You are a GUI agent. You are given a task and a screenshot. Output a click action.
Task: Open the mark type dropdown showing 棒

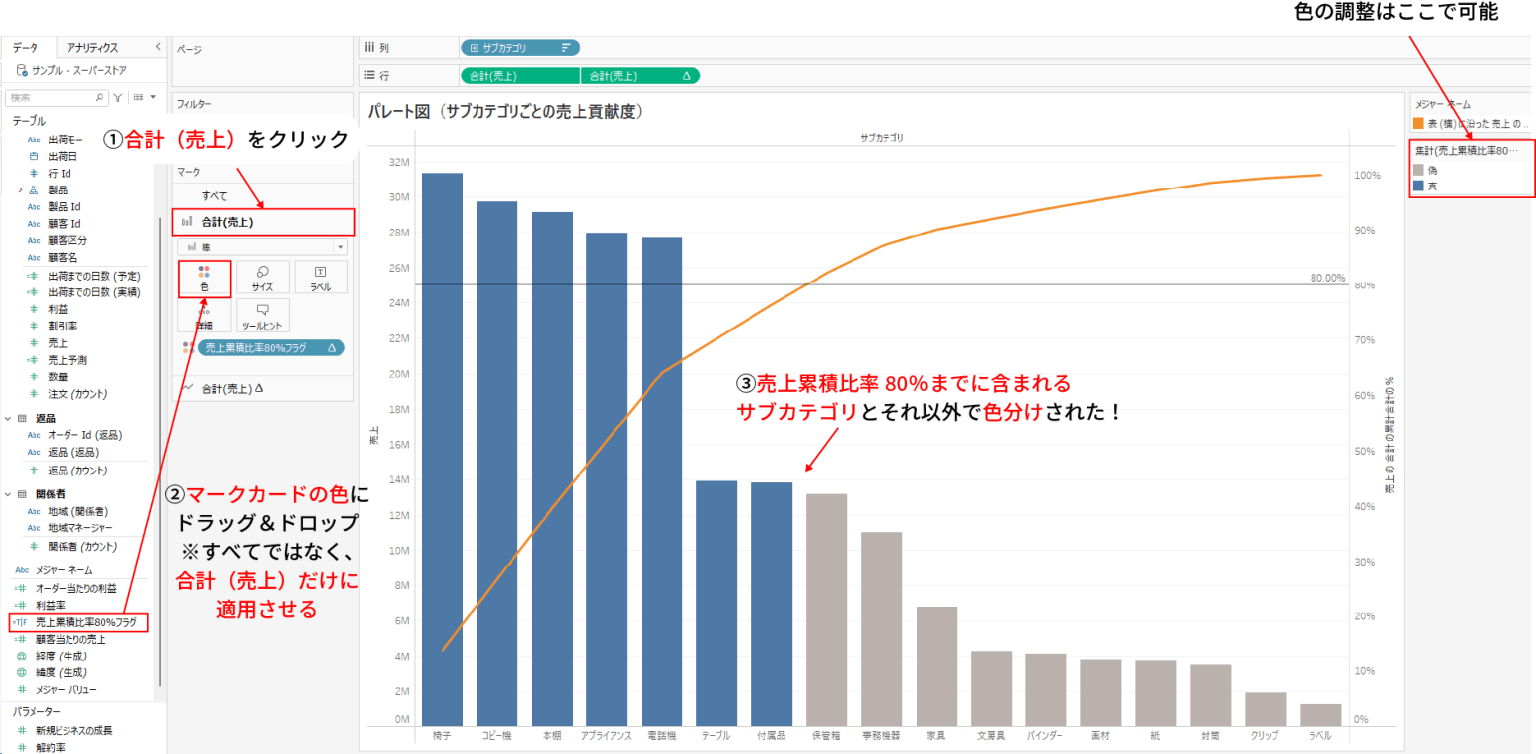340,245
